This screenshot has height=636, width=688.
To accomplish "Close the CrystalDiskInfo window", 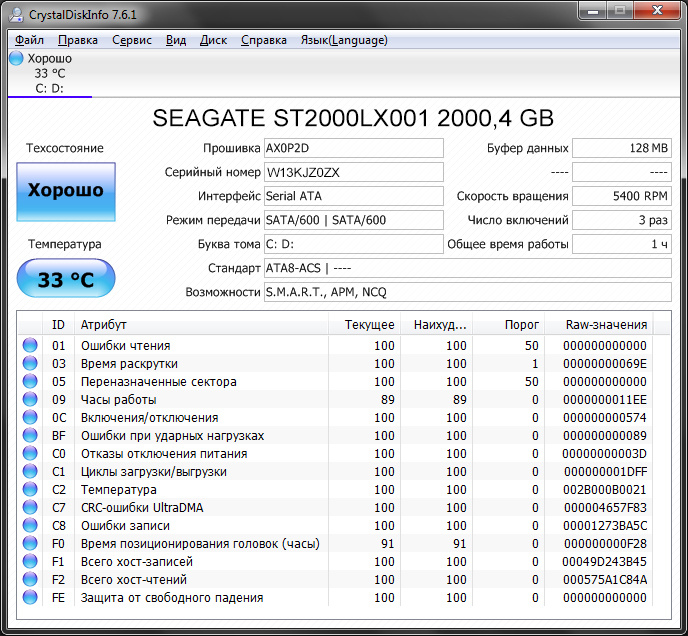I will tap(657, 11).
